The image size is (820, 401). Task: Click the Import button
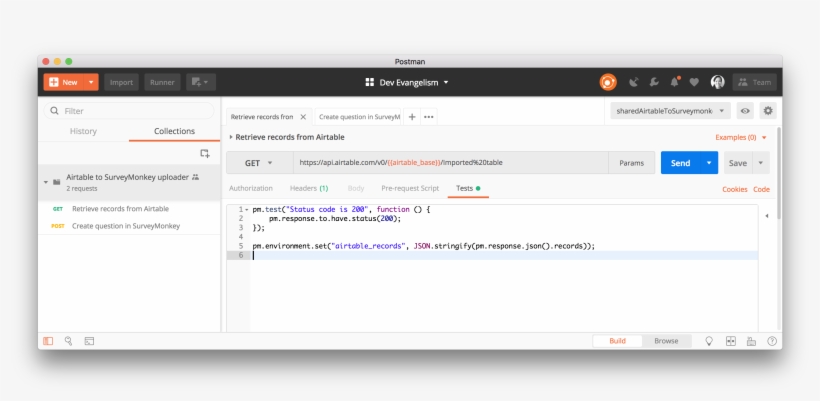[x=121, y=82]
